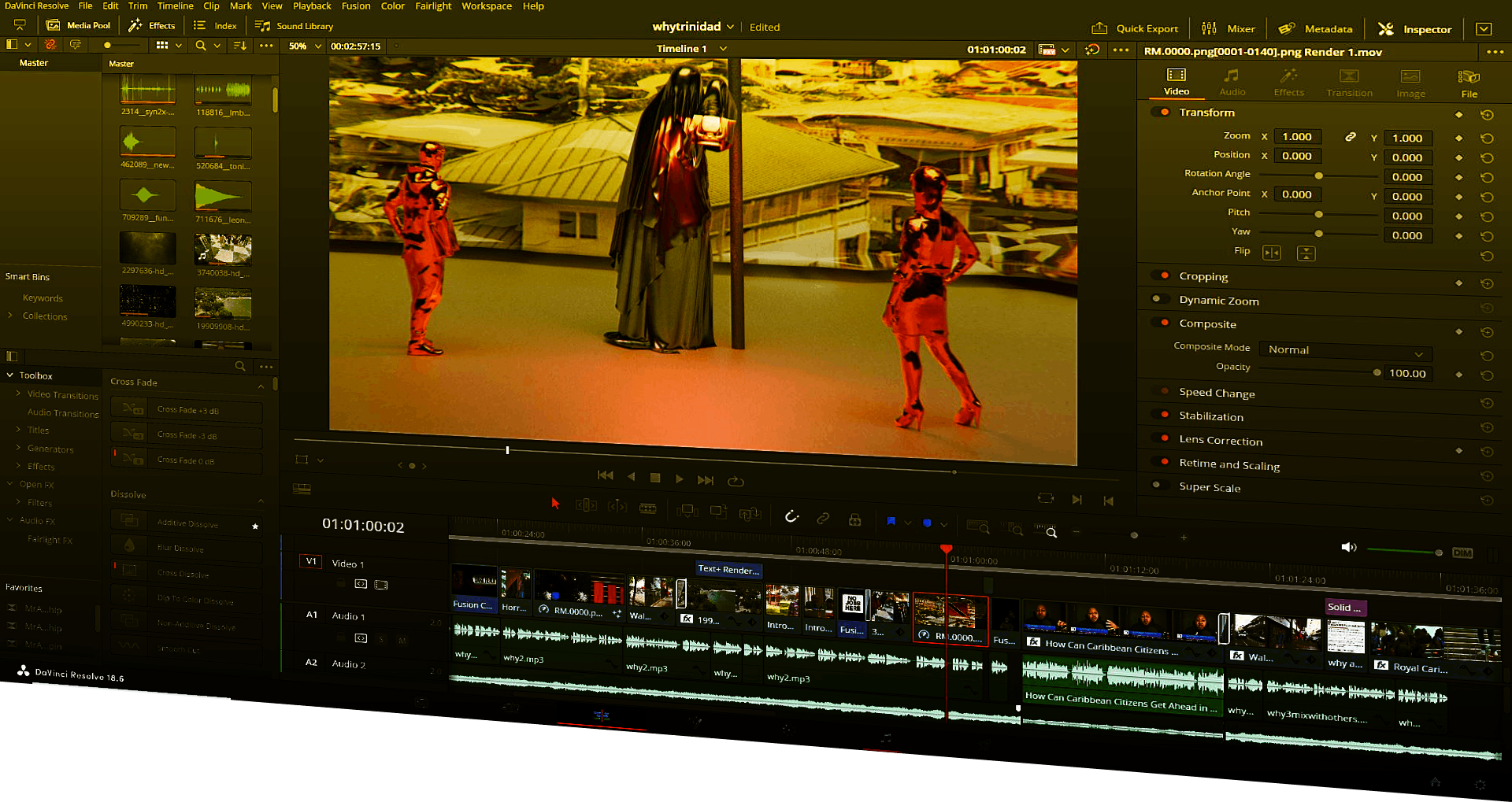The image size is (1512, 802).
Task: Click the flip horizontal icon
Action: point(1272,253)
